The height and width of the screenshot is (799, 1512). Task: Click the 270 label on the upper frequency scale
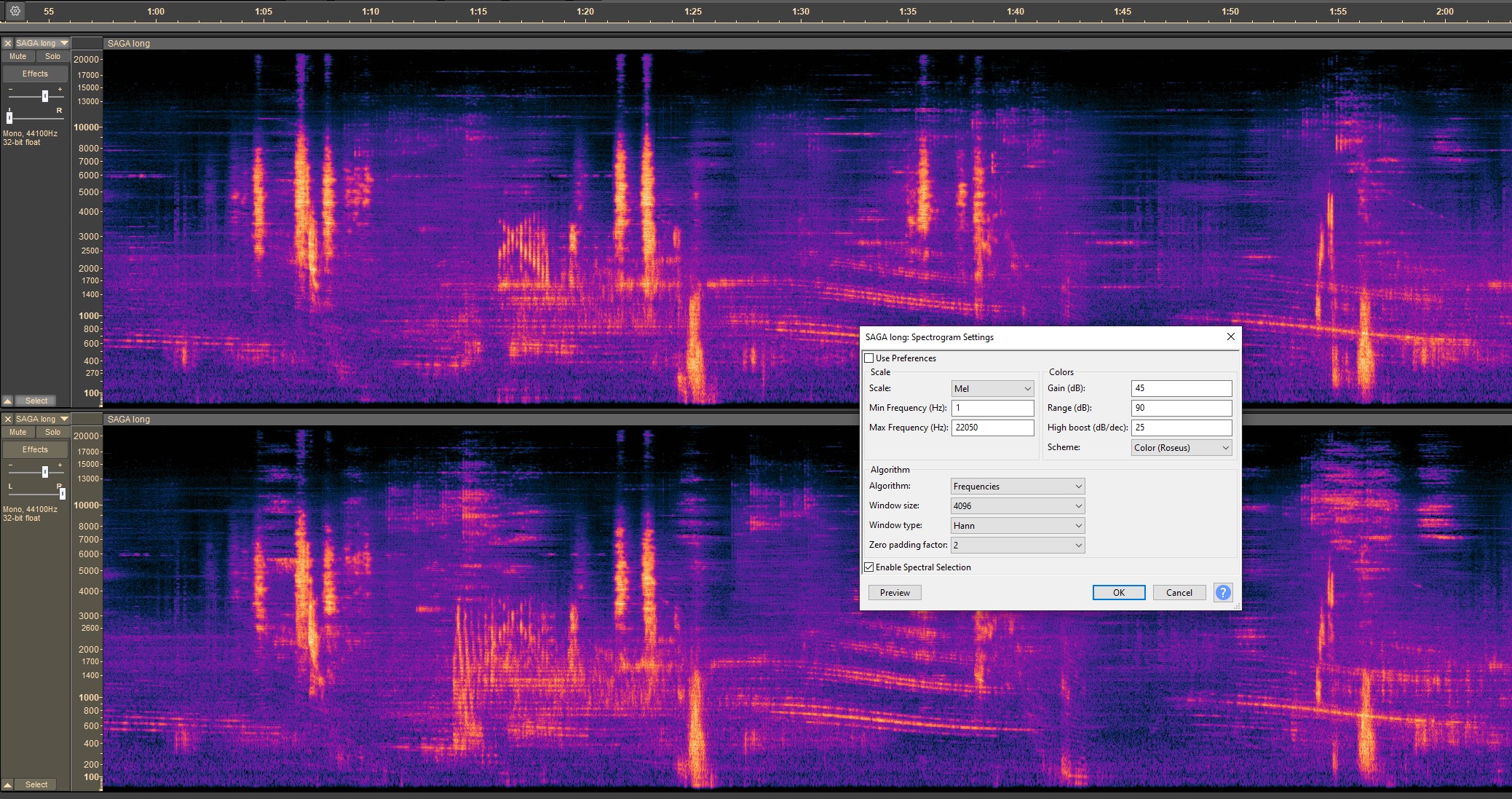point(92,373)
